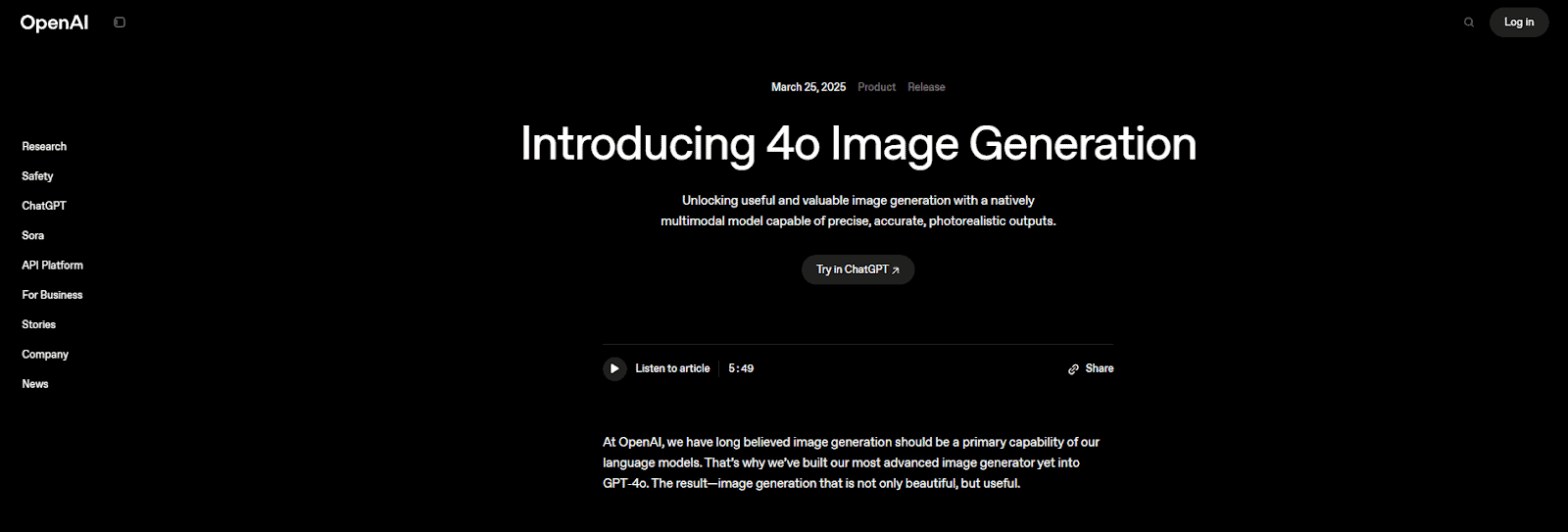Navigate to Sora in the sidebar
Image resolution: width=1568 pixels, height=532 pixels.
click(x=33, y=236)
